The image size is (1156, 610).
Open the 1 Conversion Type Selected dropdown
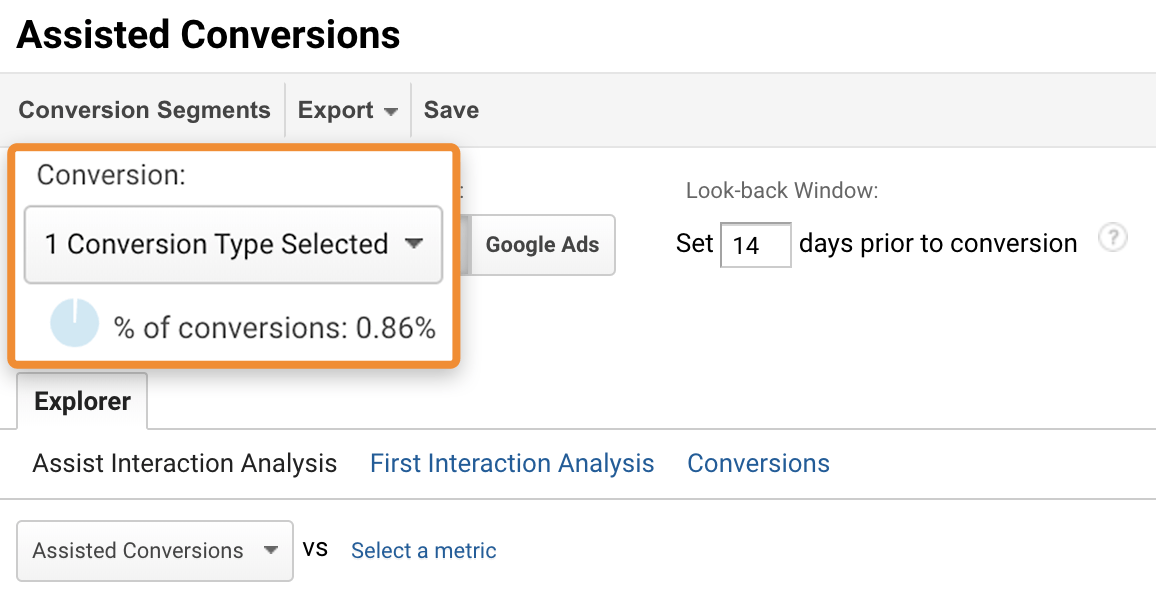pos(232,244)
